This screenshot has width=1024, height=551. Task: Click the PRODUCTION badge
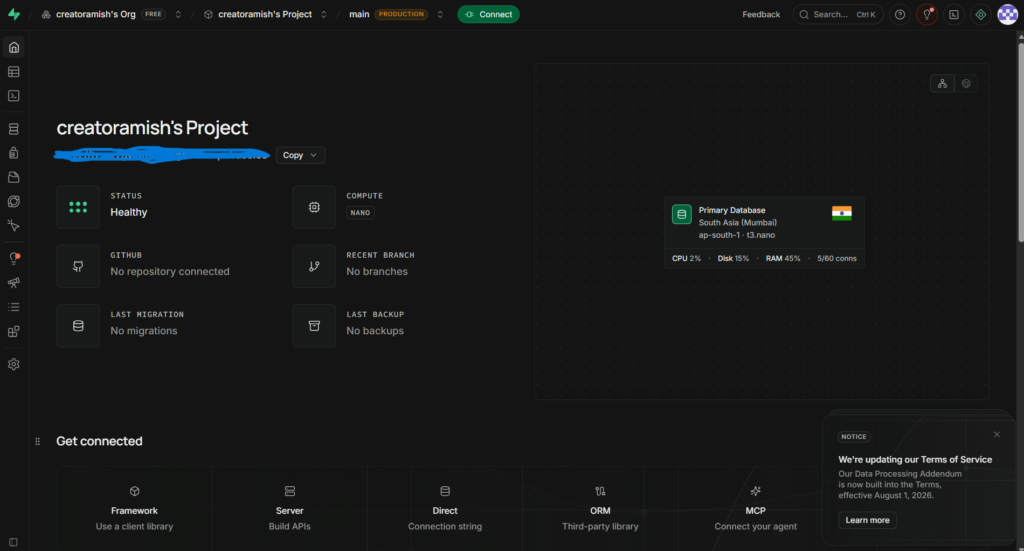pyautogui.click(x=401, y=14)
